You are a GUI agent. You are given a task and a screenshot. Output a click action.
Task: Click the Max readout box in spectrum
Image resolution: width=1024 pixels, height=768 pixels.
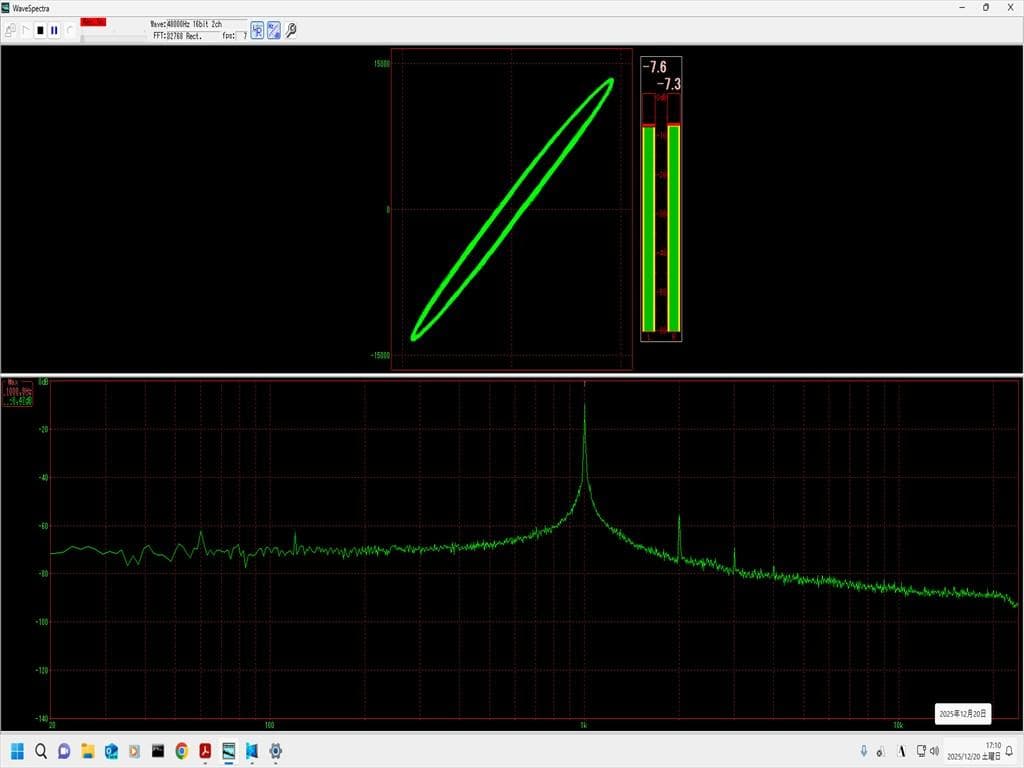click(19, 391)
